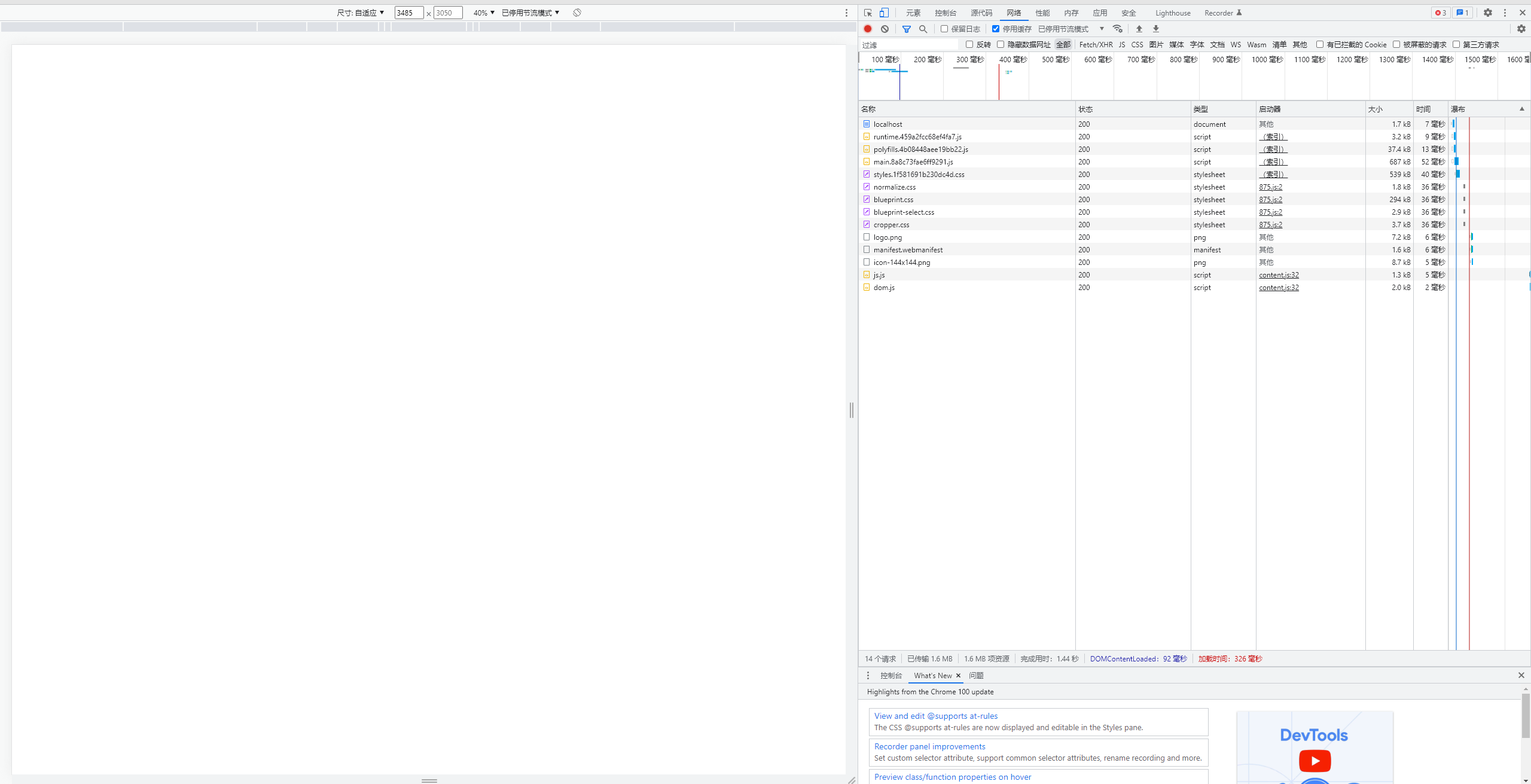Export HAR file
Viewport: 1531px width, 784px height.
point(1155,28)
